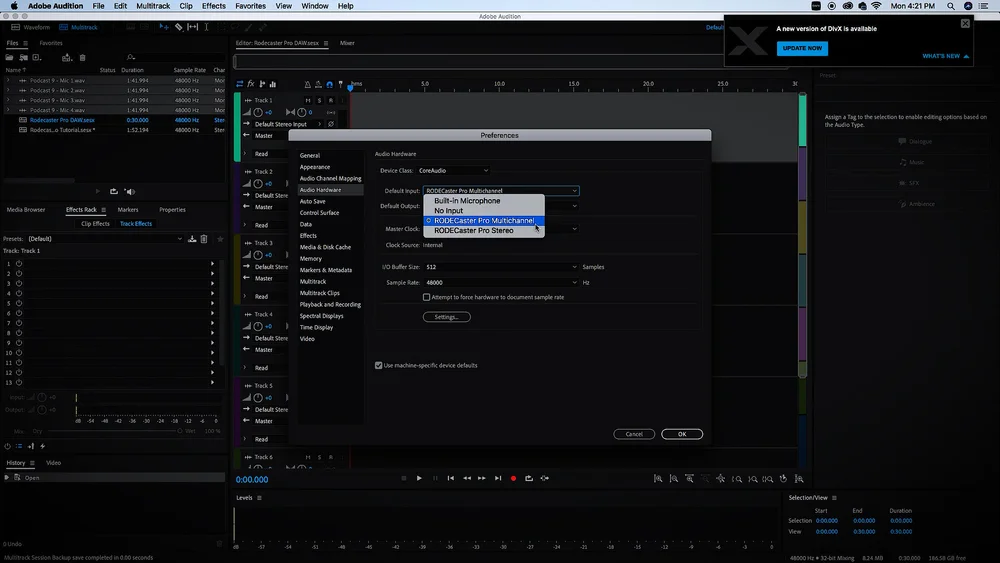This screenshot has width=1000, height=563.
Task: Choose Built-in Microphone from input list
Action: click(484, 200)
